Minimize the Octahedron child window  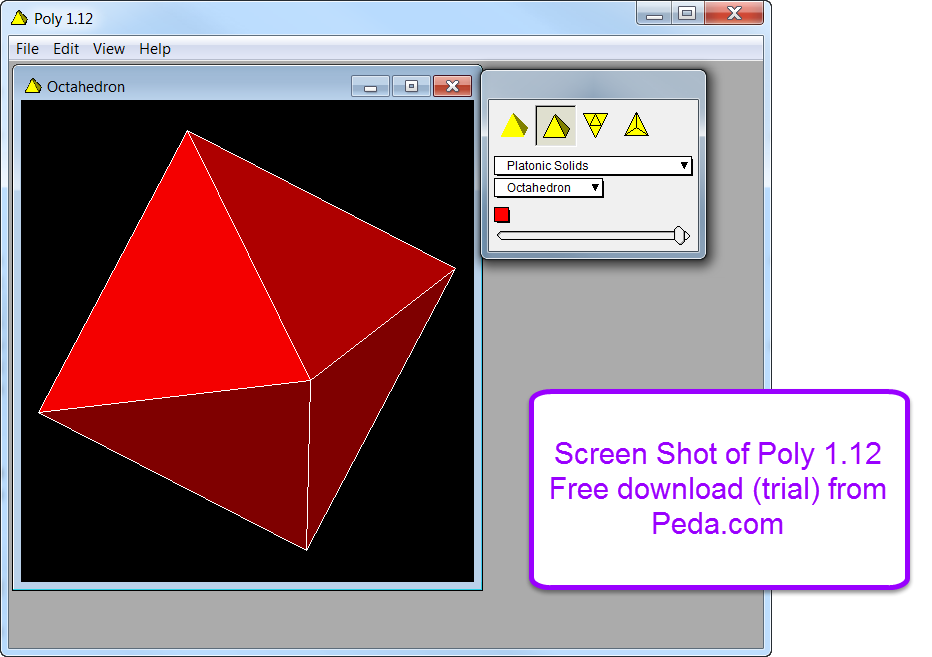370,86
